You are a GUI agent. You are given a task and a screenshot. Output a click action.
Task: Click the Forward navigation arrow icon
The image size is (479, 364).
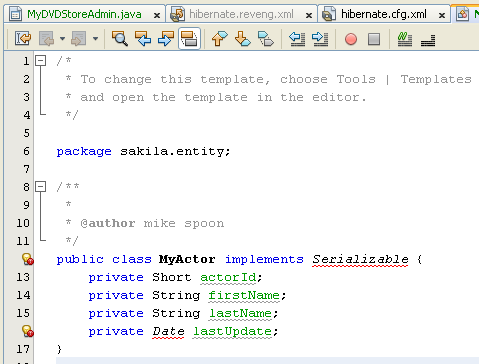pyautogui.click(x=78, y=39)
